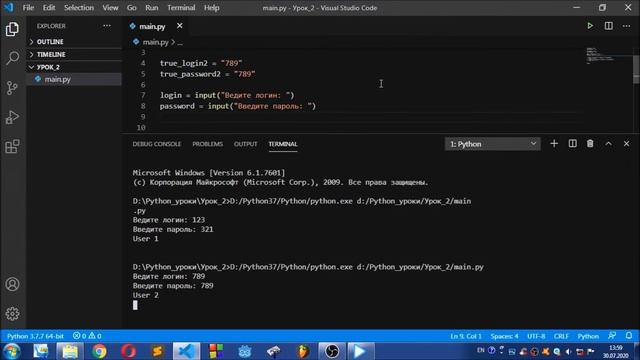This screenshot has width=640, height=360.
Task: Click Ln 9, Col 1 in status bar
Action: click(x=466, y=336)
